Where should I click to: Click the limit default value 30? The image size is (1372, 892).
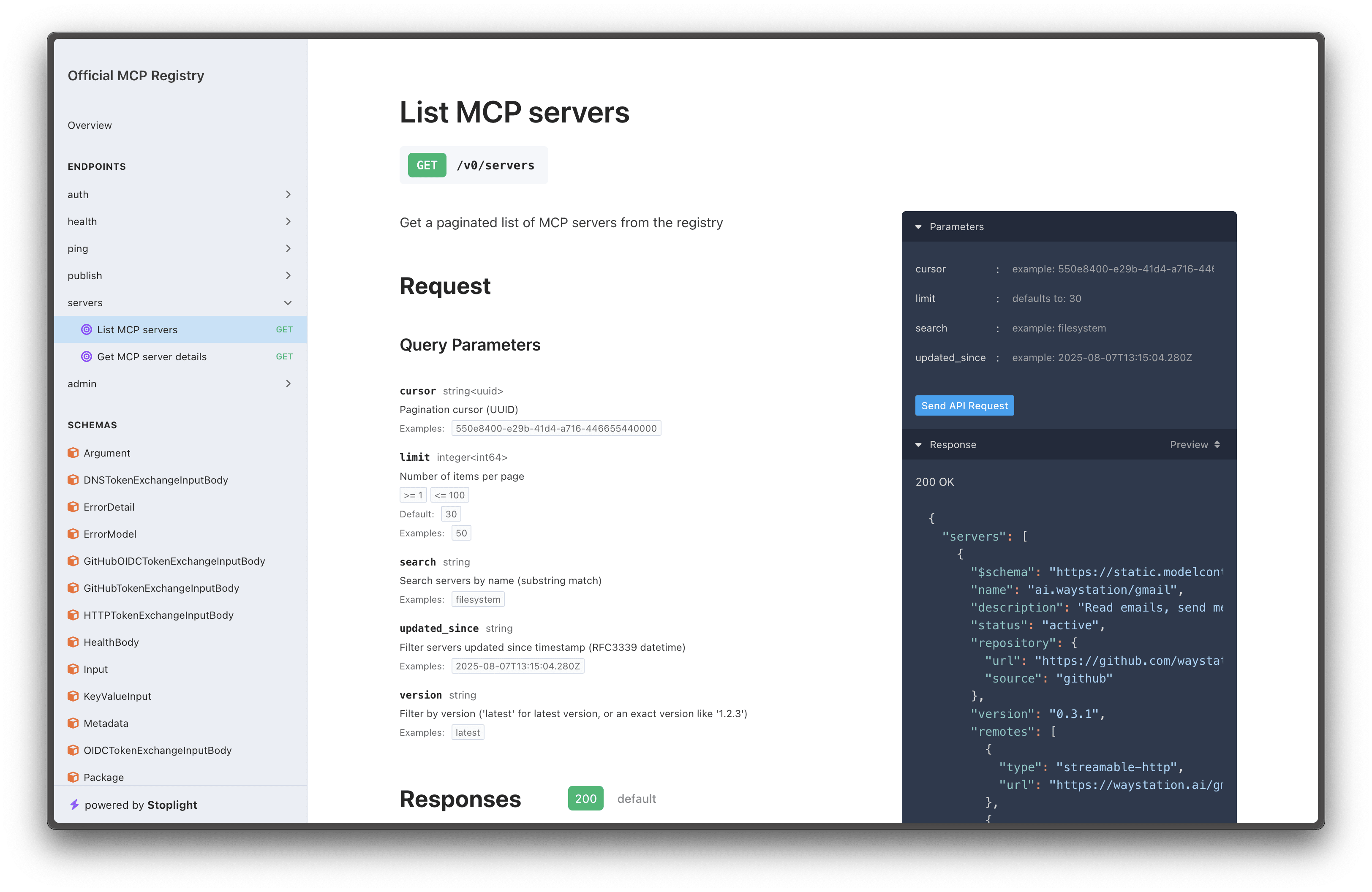451,514
